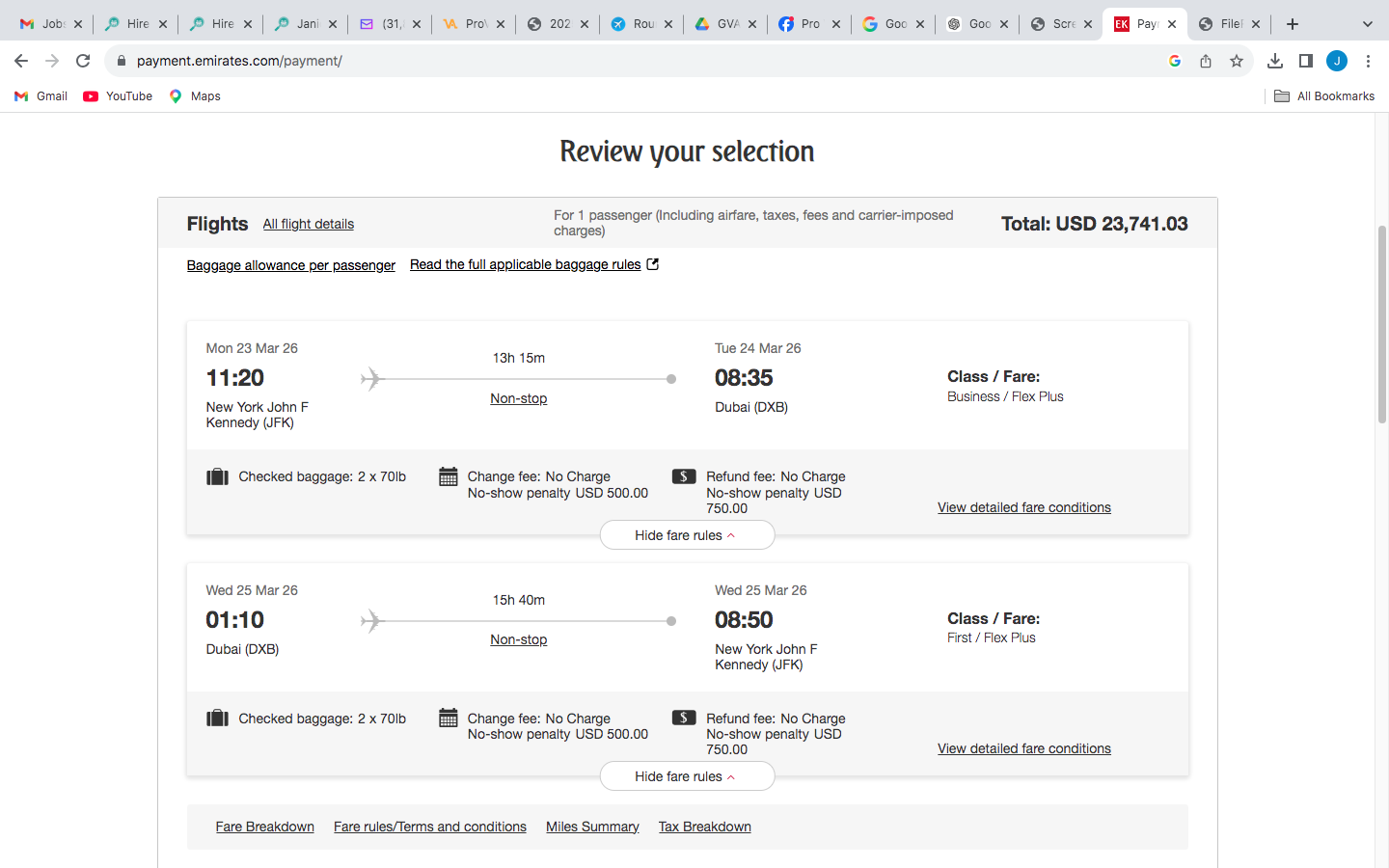
Task: Click the browser forward arrow
Action: point(52,61)
